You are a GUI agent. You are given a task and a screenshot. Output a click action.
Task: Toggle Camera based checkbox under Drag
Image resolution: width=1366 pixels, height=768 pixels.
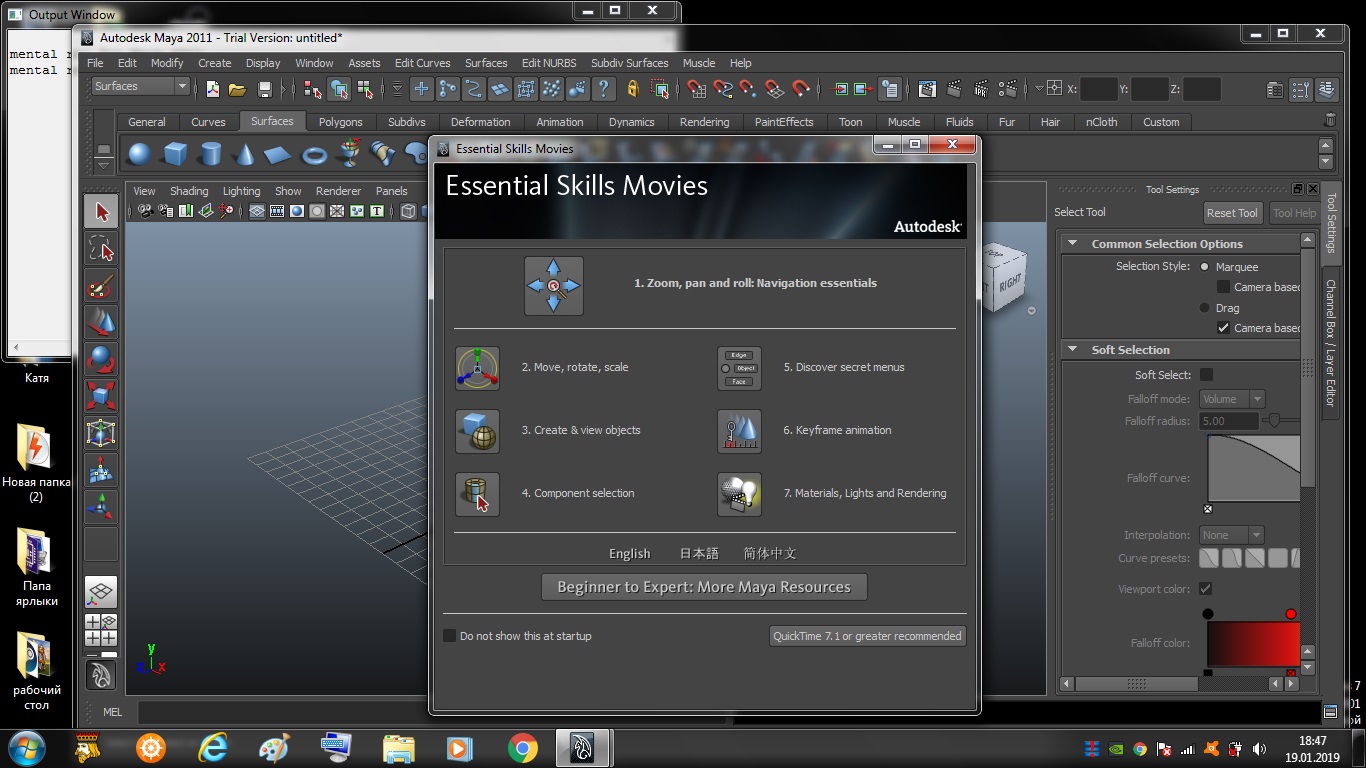[1223, 328]
